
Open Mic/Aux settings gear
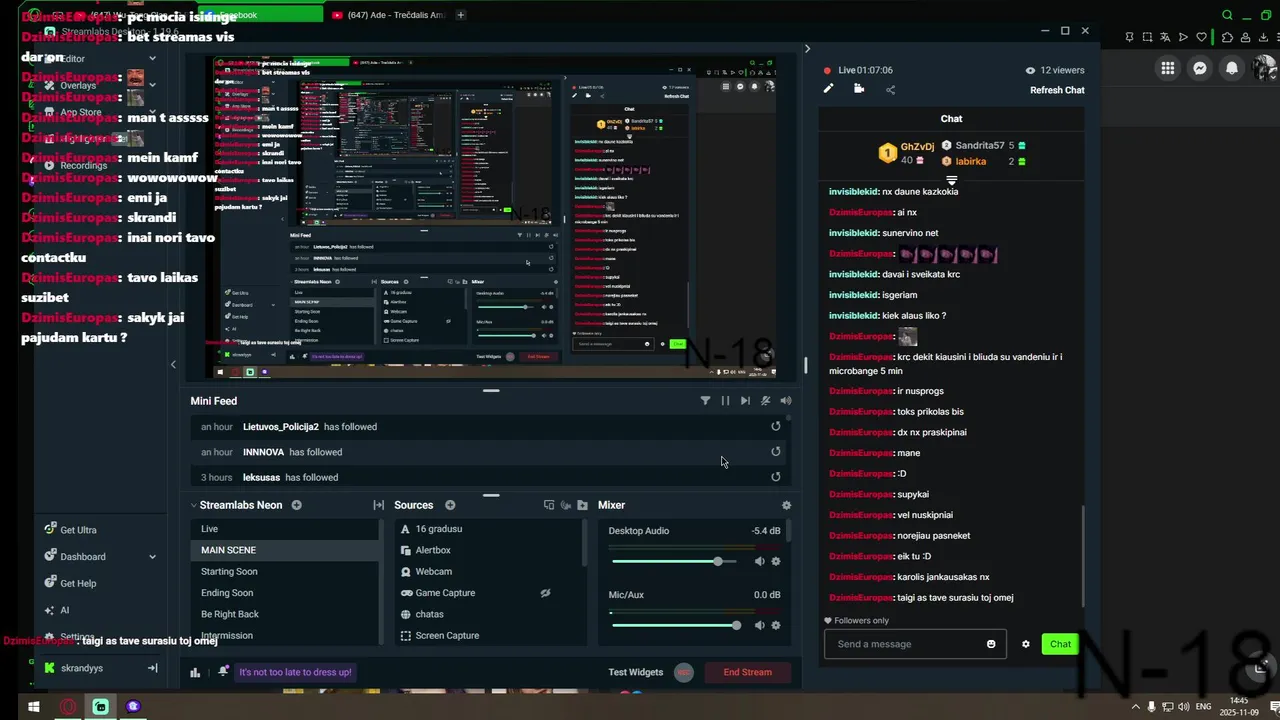point(776,625)
